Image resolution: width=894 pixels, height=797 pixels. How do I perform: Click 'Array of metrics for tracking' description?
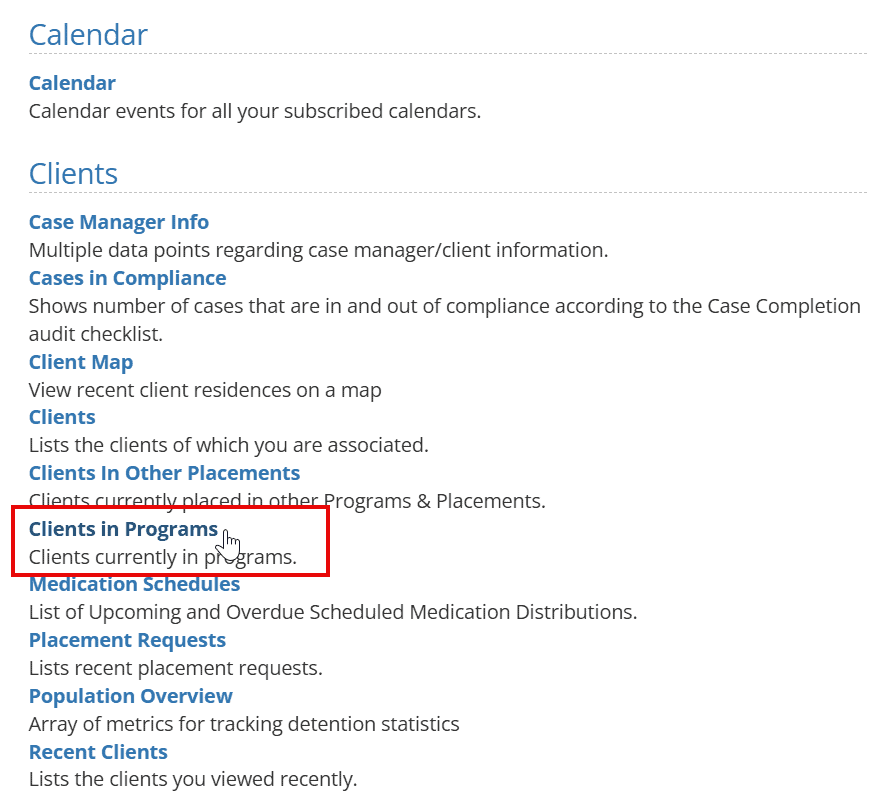pyautogui.click(x=244, y=724)
